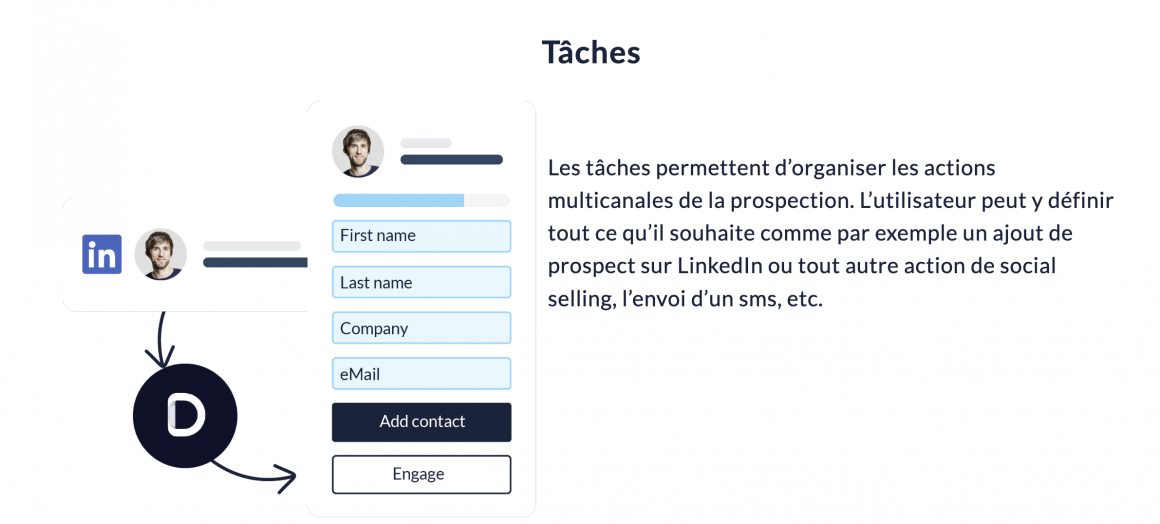This screenshot has height=524, width=1160.
Task: Focus the First name input field
Action: click(x=421, y=236)
